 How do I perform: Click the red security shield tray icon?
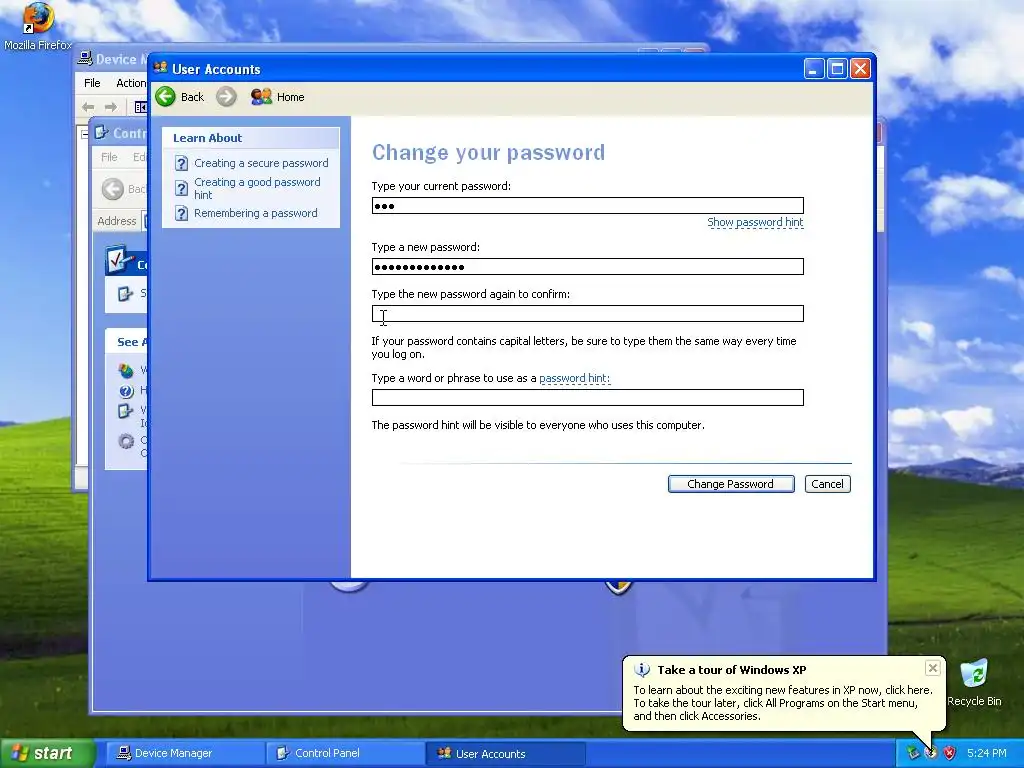(x=950, y=753)
